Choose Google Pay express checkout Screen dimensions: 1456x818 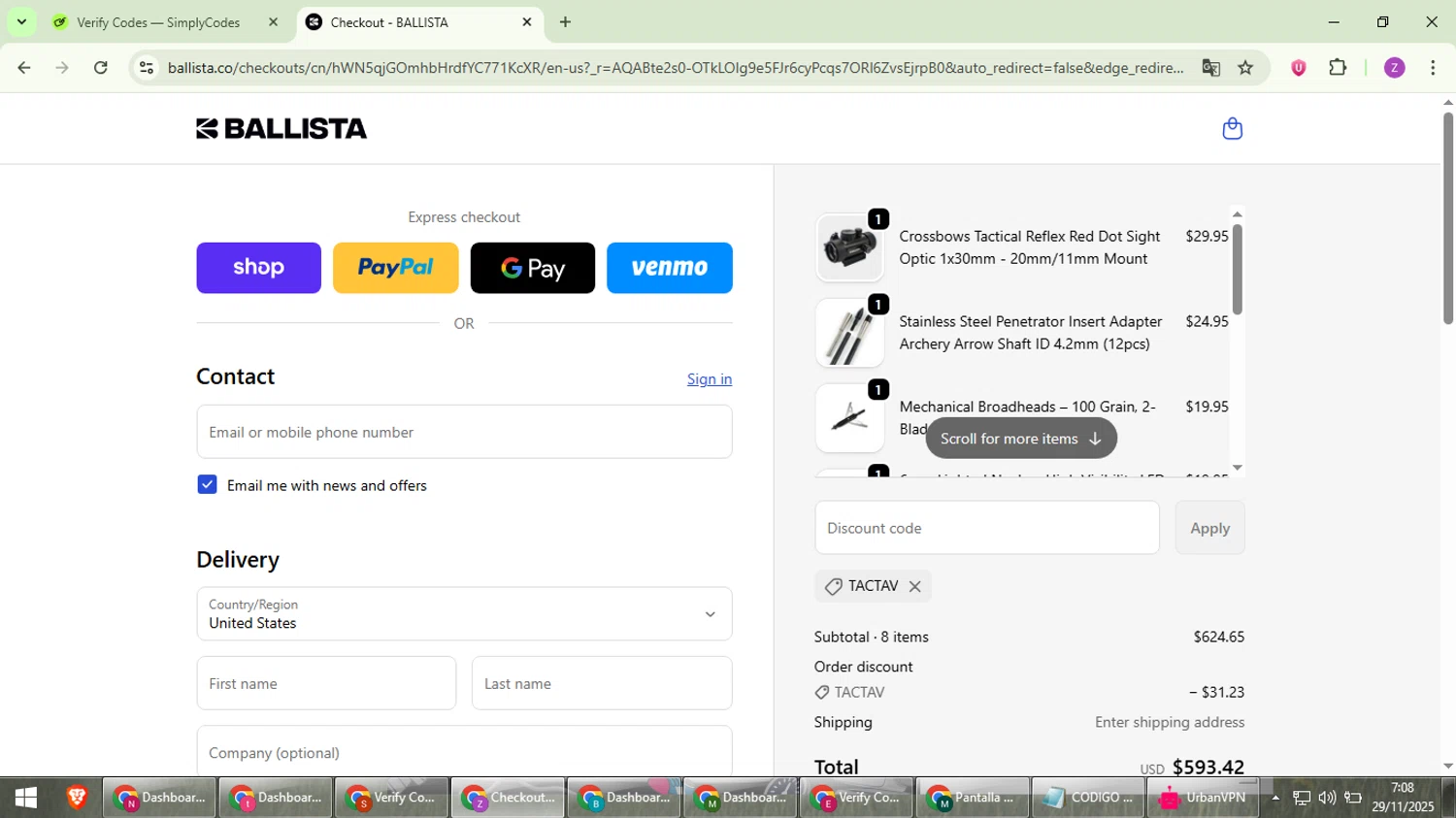click(532, 268)
